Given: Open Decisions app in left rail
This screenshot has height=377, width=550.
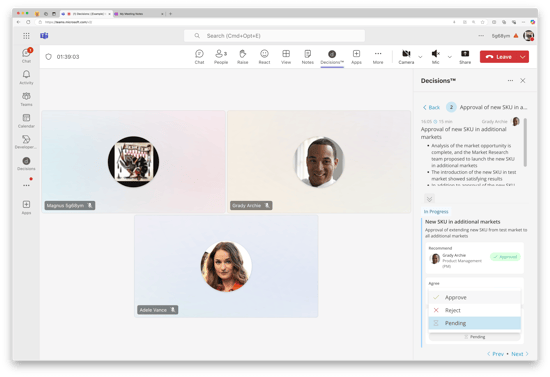Looking at the screenshot, I should (26, 163).
